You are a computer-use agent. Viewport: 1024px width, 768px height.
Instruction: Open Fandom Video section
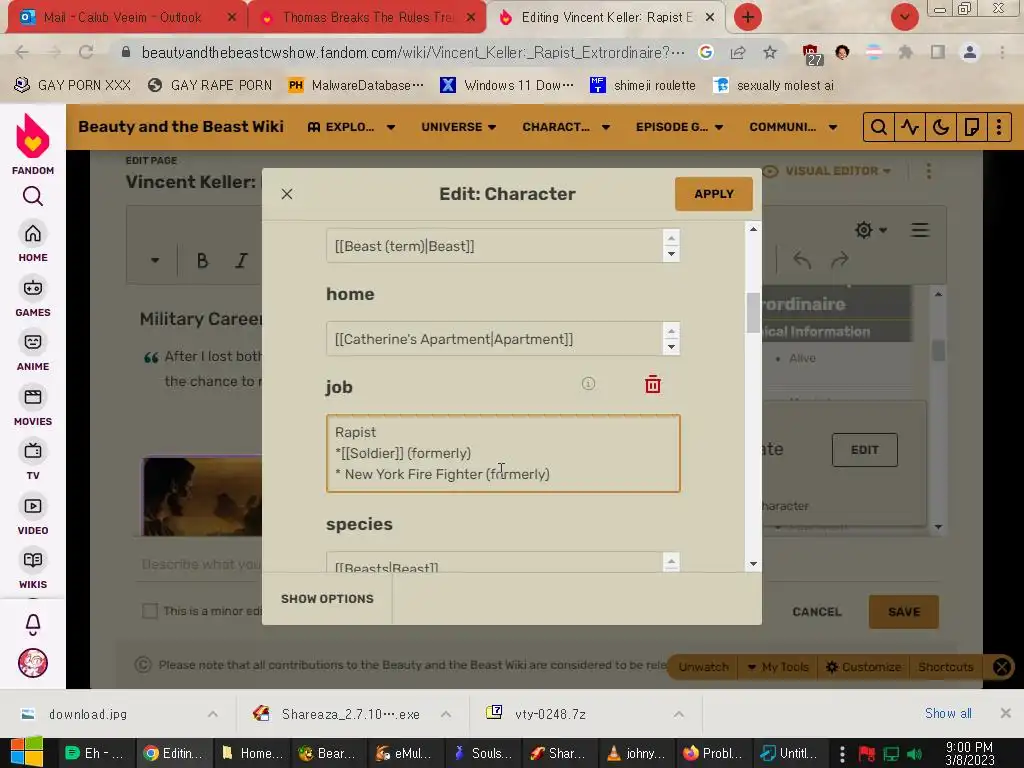[33, 516]
